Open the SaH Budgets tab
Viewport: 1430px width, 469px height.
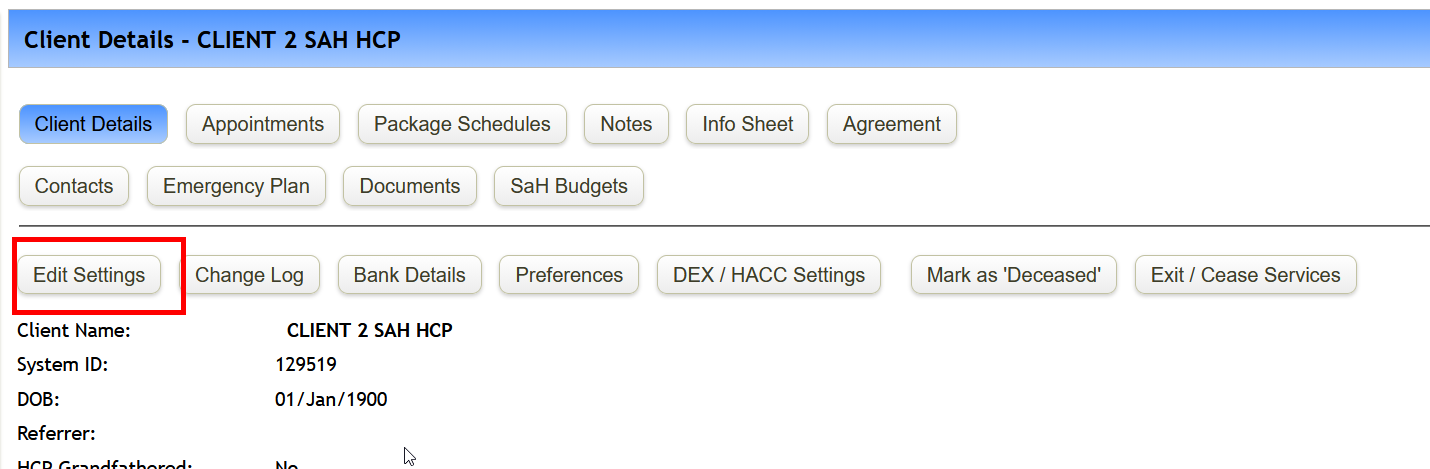569,187
